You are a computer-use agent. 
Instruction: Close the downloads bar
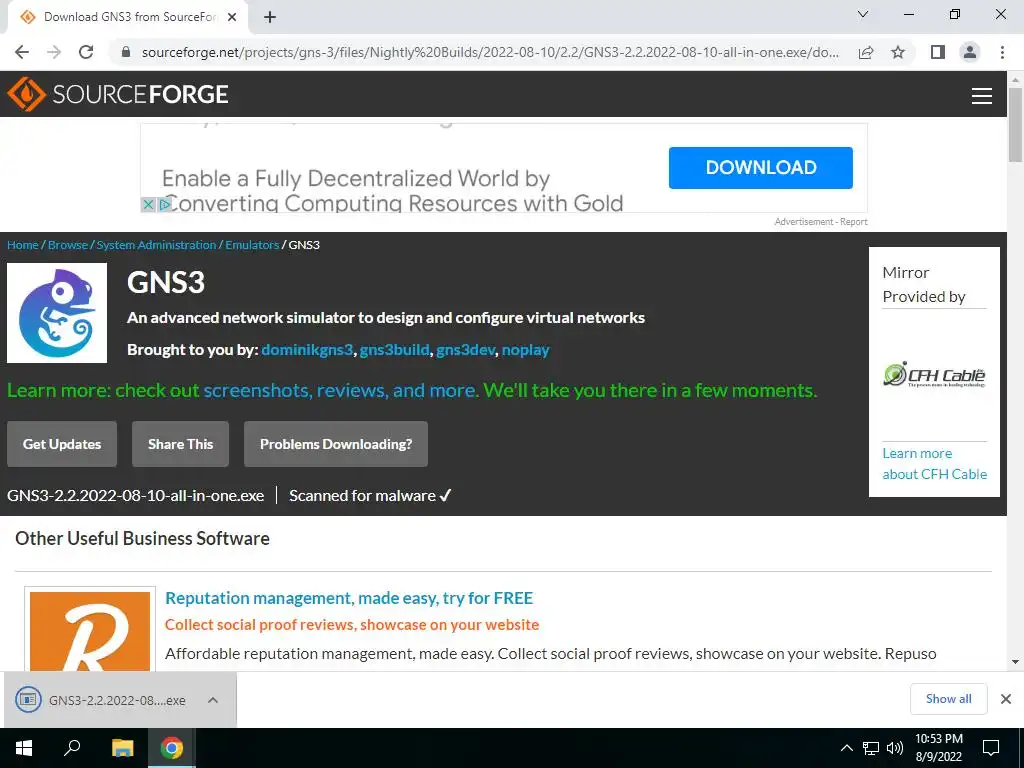tap(1006, 699)
